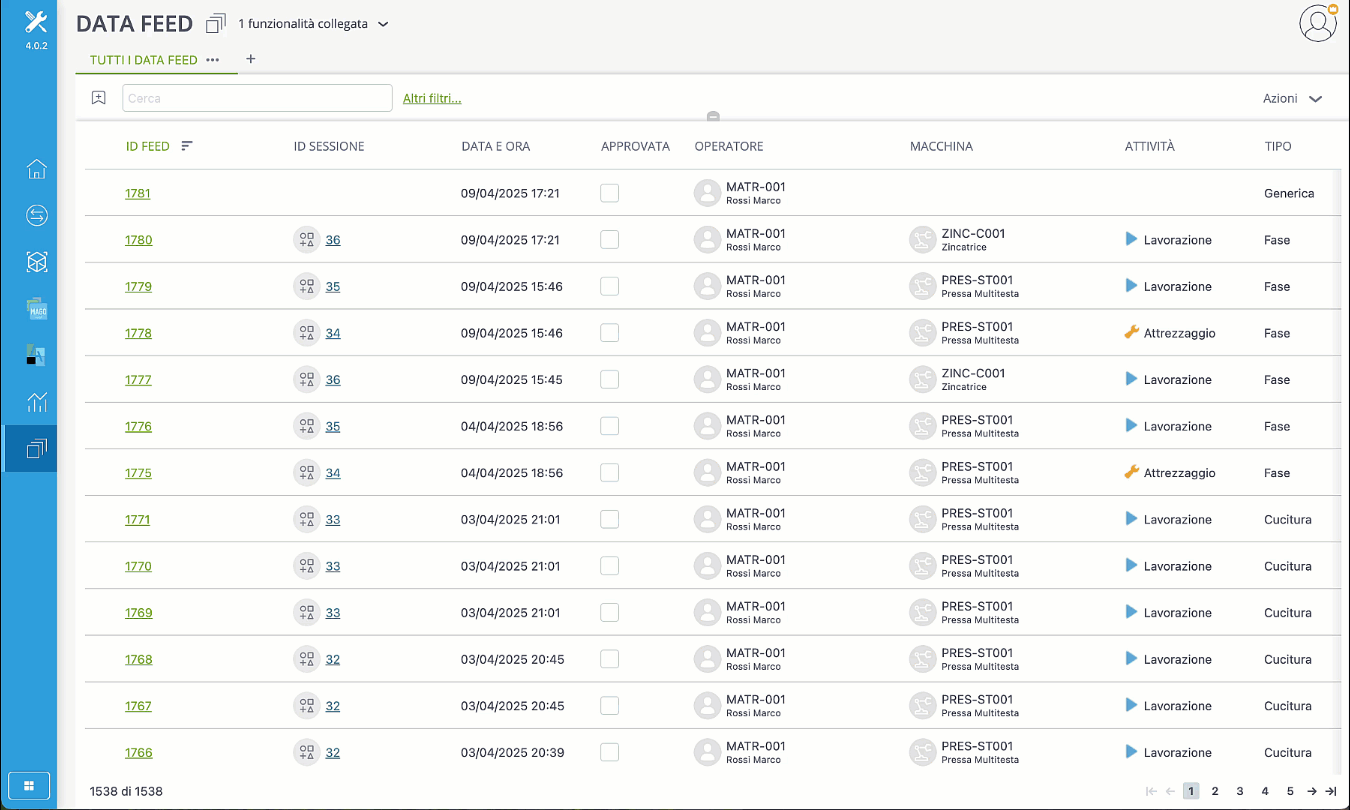Image resolution: width=1350 pixels, height=810 pixels.
Task: Click the Generica type cell in row 1781
Action: coord(1289,193)
